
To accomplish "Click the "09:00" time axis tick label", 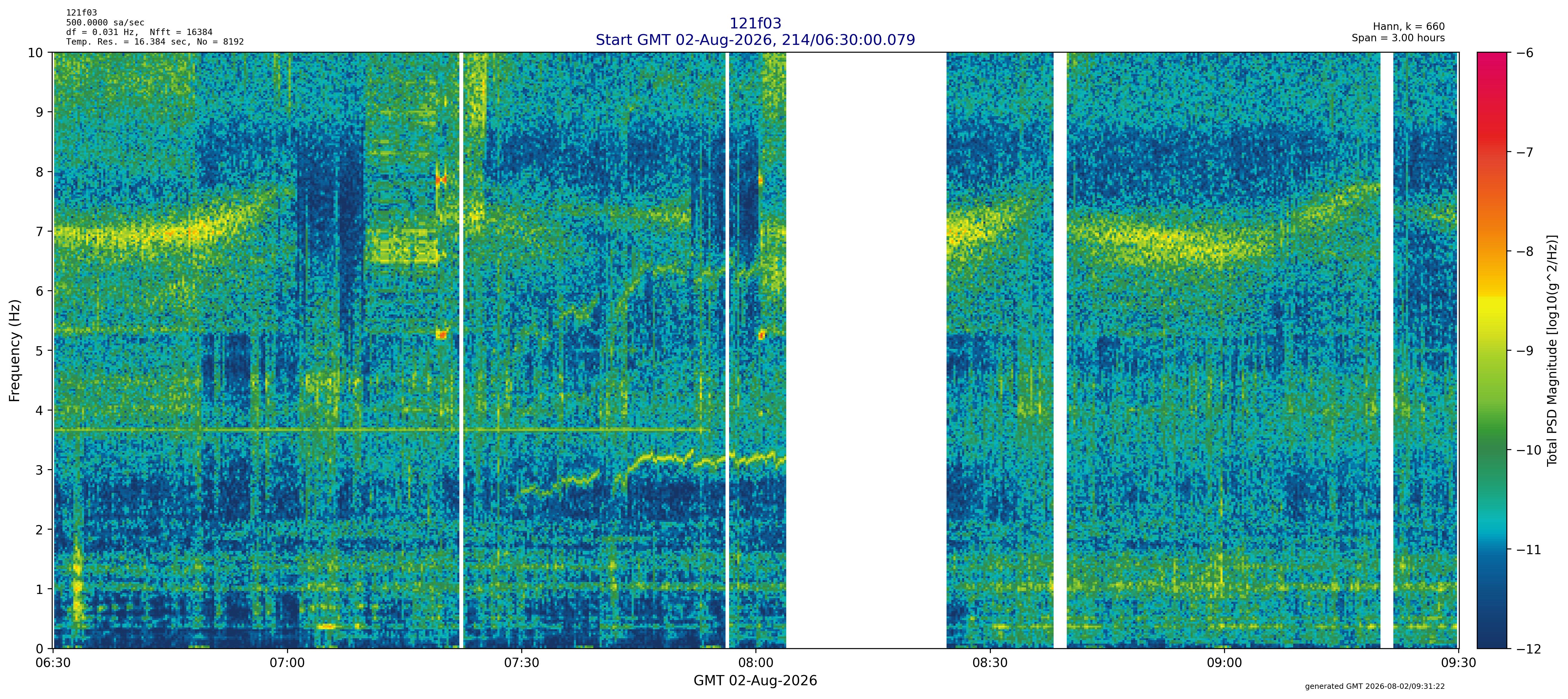I will tap(1224, 663).
